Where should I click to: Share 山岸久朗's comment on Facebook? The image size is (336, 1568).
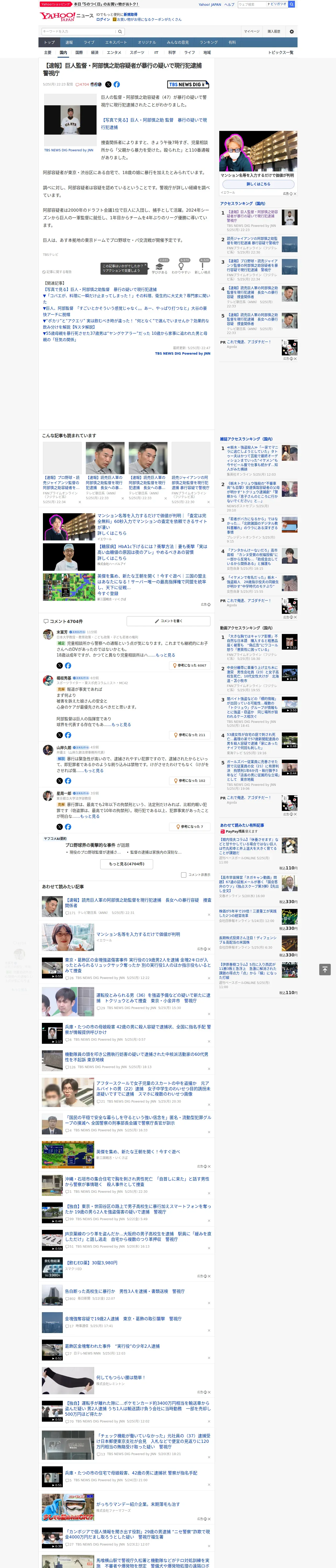click(68, 780)
